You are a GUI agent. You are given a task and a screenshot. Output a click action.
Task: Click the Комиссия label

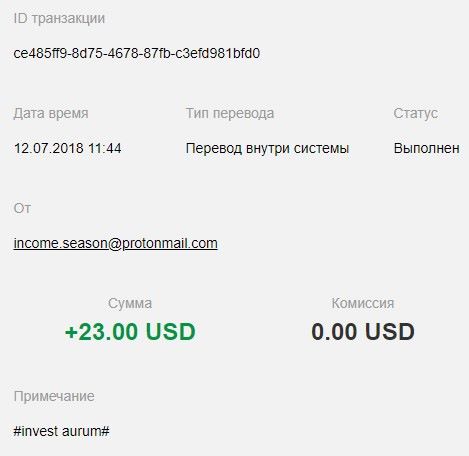(x=363, y=303)
